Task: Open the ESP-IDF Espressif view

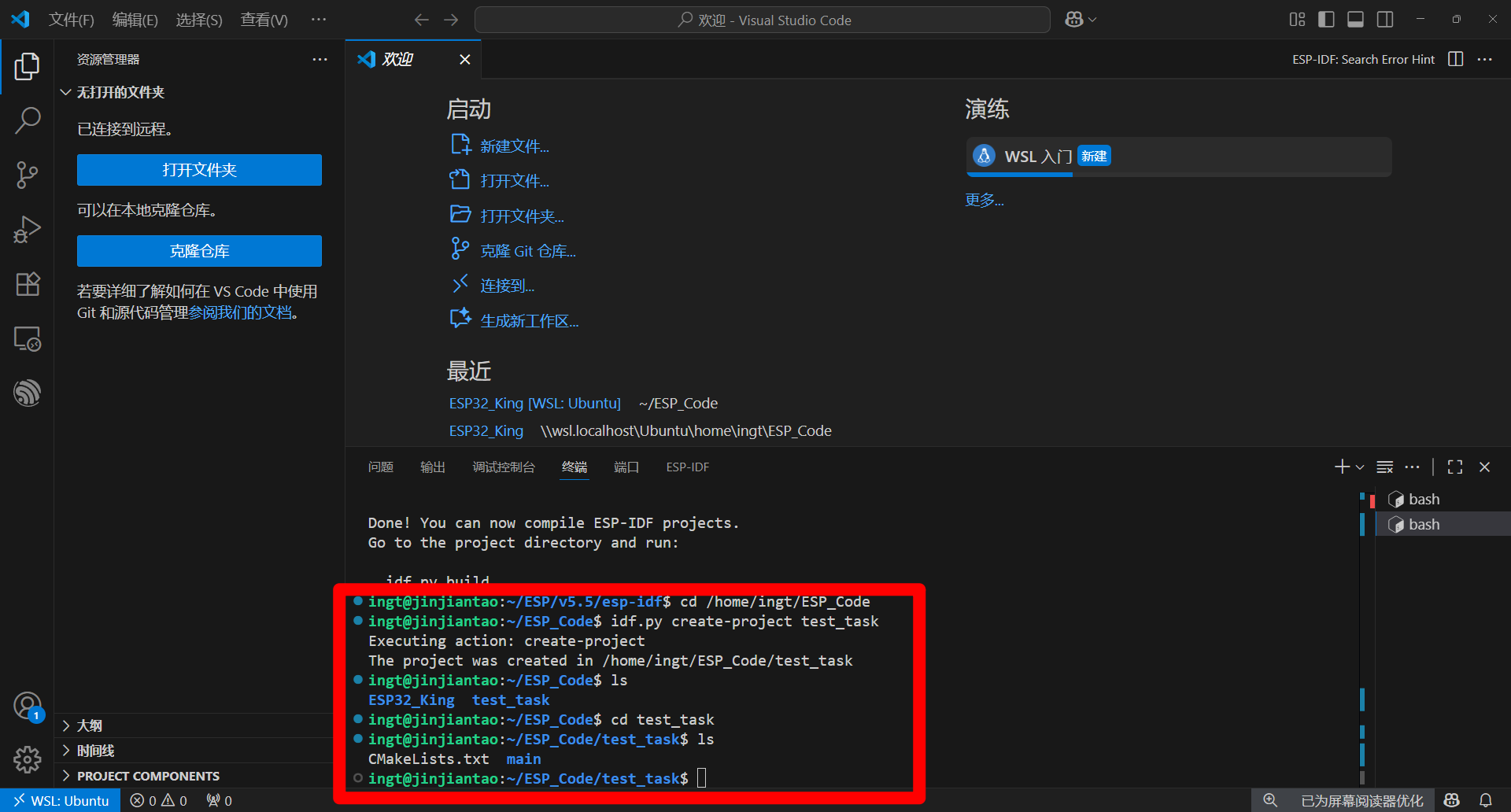Action: (x=27, y=392)
